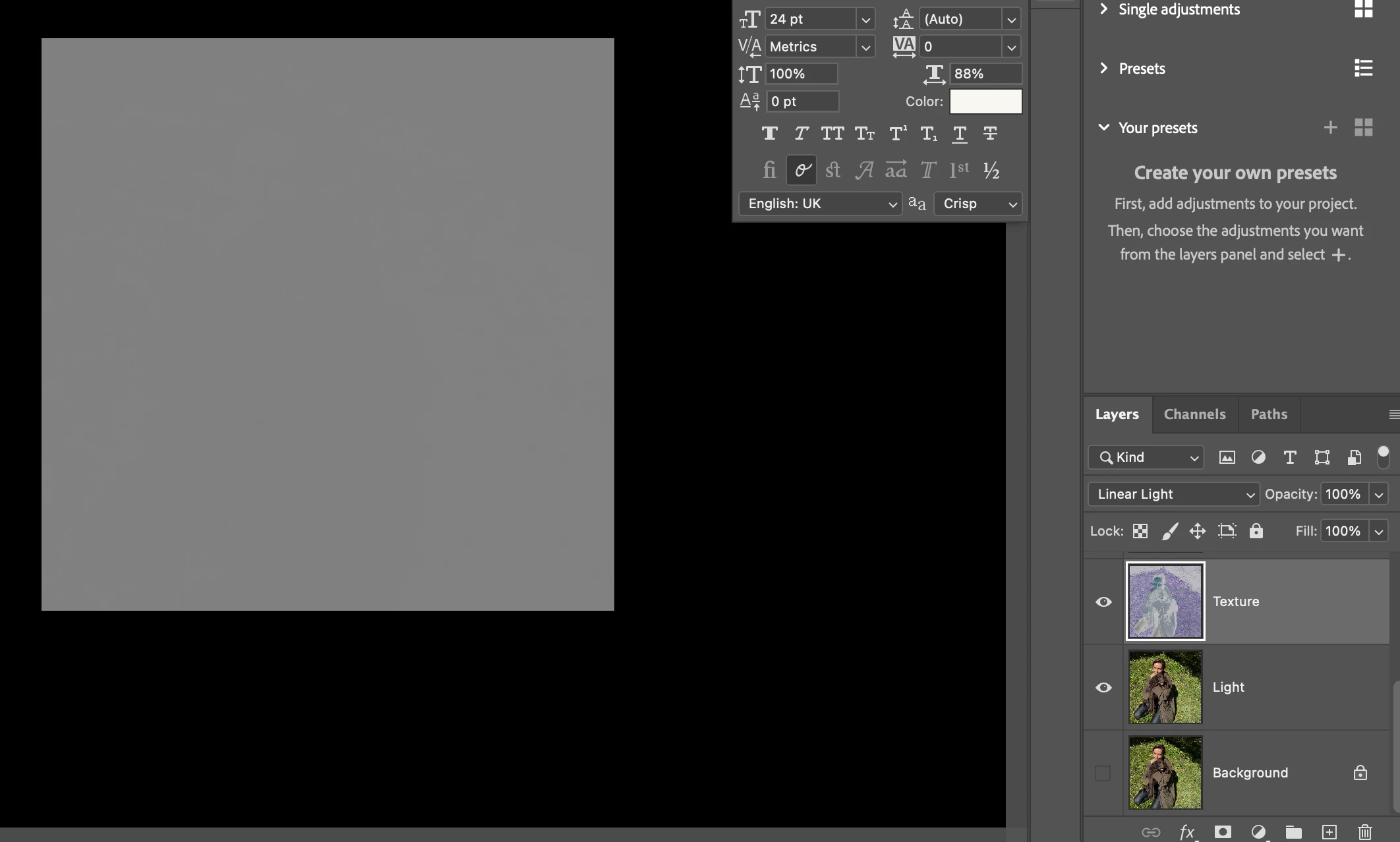
Task: Create new fill or adjustment layer
Action: click(1258, 832)
